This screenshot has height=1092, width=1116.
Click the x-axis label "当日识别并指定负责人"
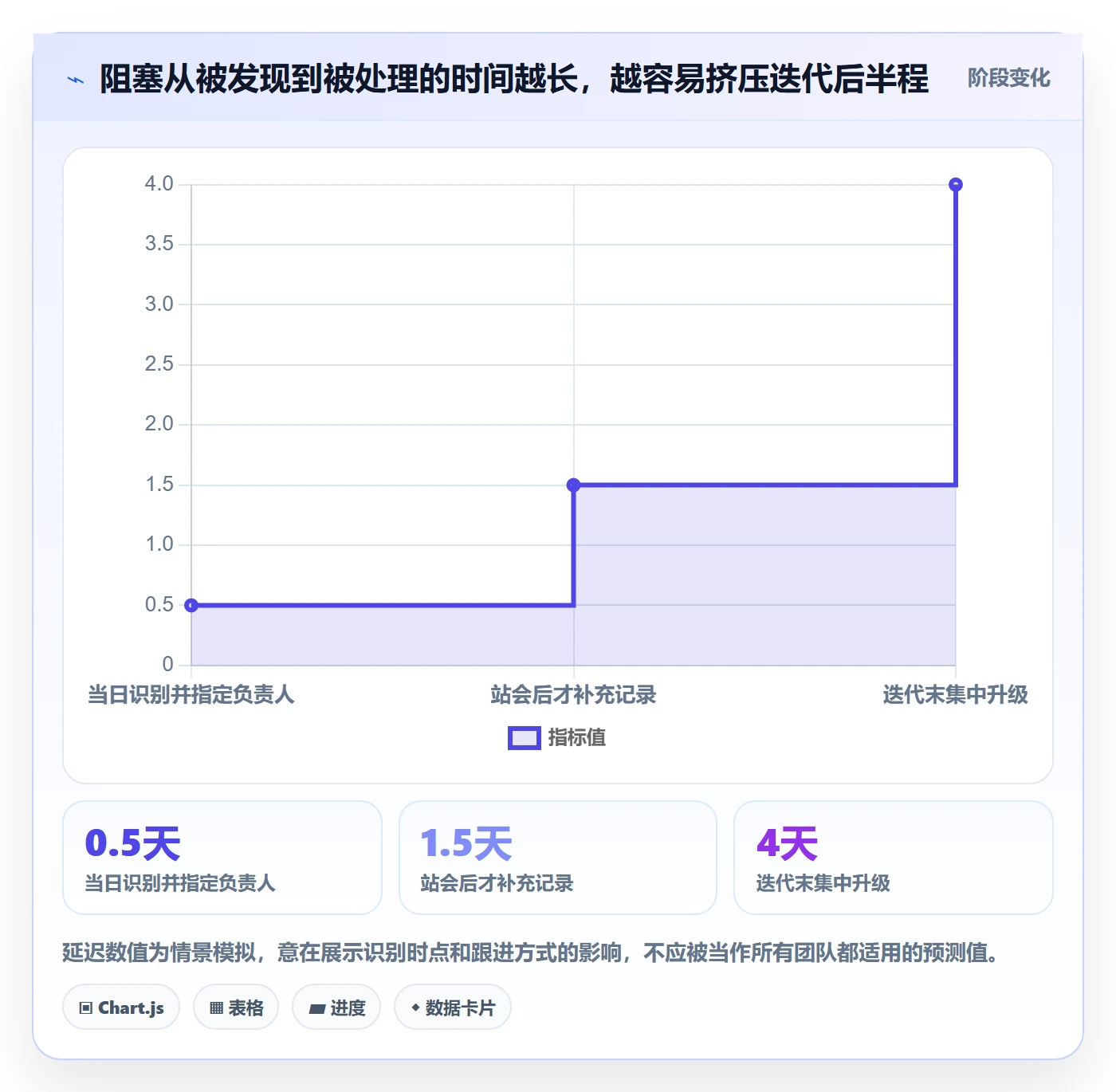pos(191,695)
